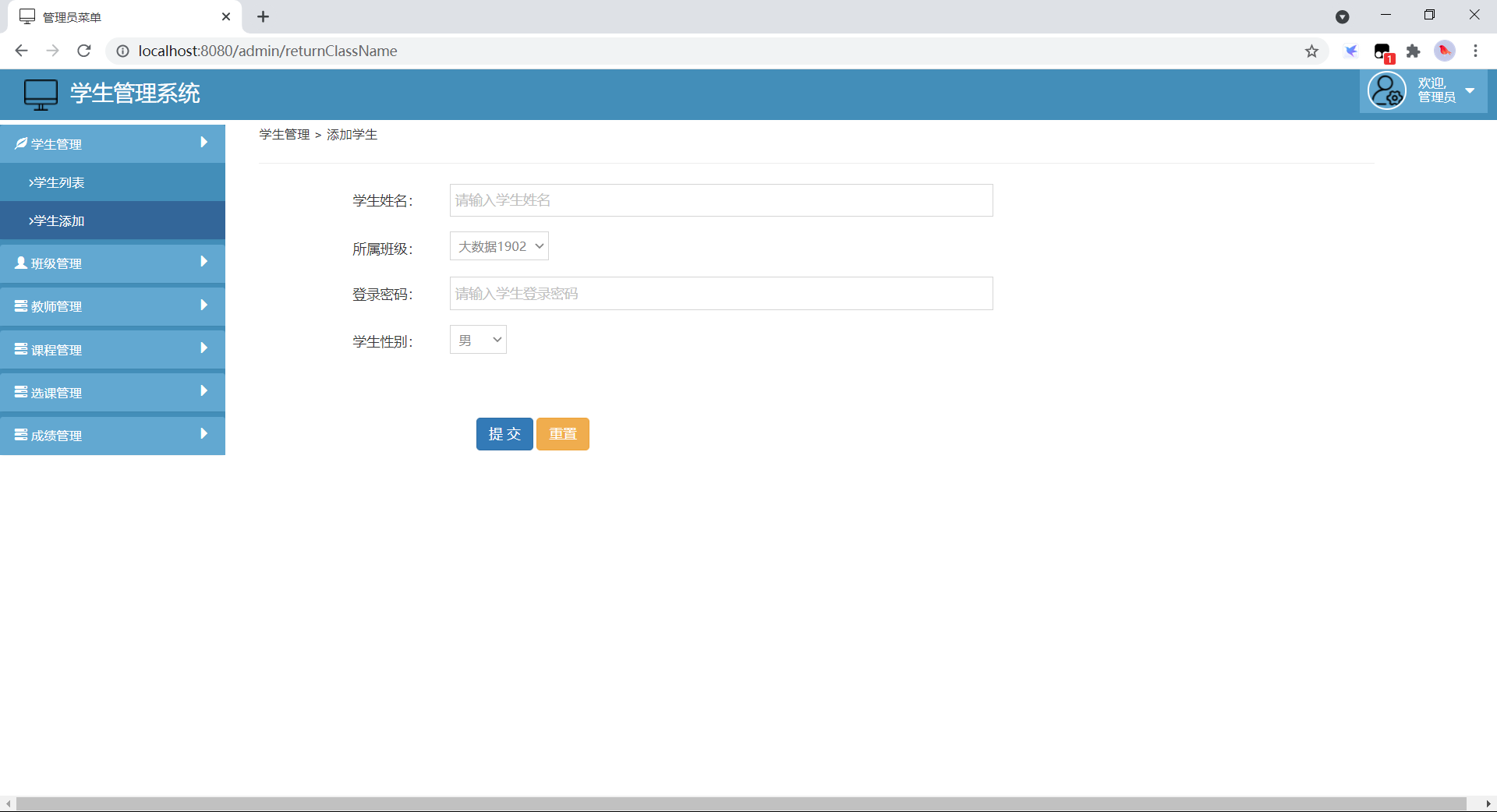Click the 重置 reset button
This screenshot has height=812, width=1497.
(x=562, y=434)
